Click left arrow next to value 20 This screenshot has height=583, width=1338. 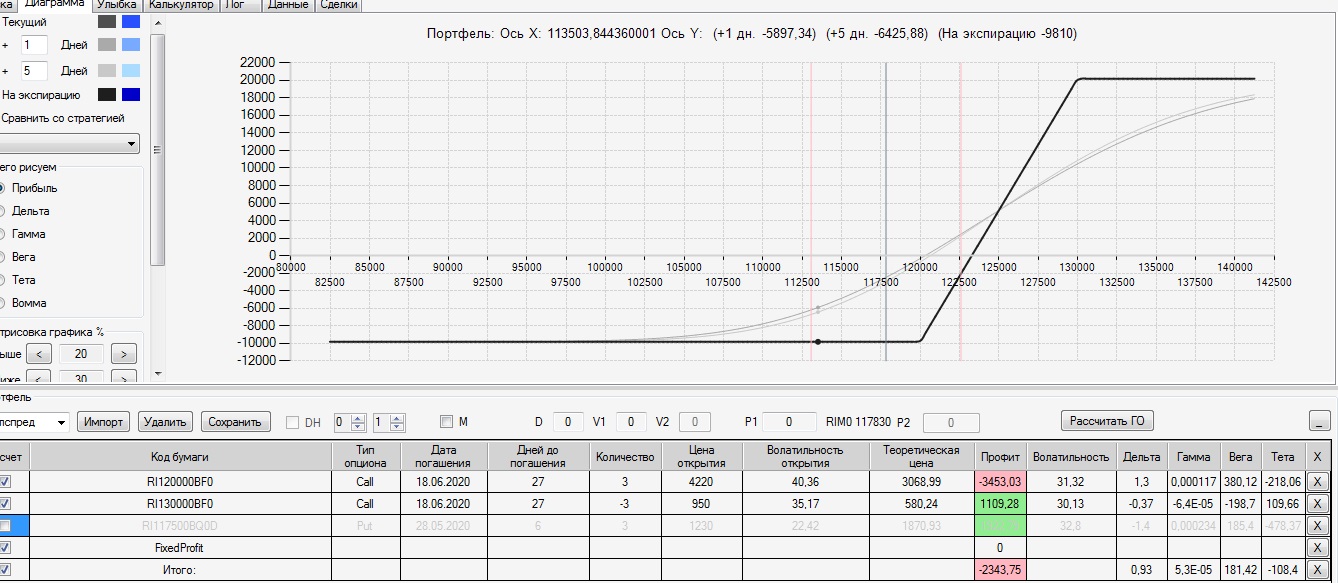tap(39, 353)
